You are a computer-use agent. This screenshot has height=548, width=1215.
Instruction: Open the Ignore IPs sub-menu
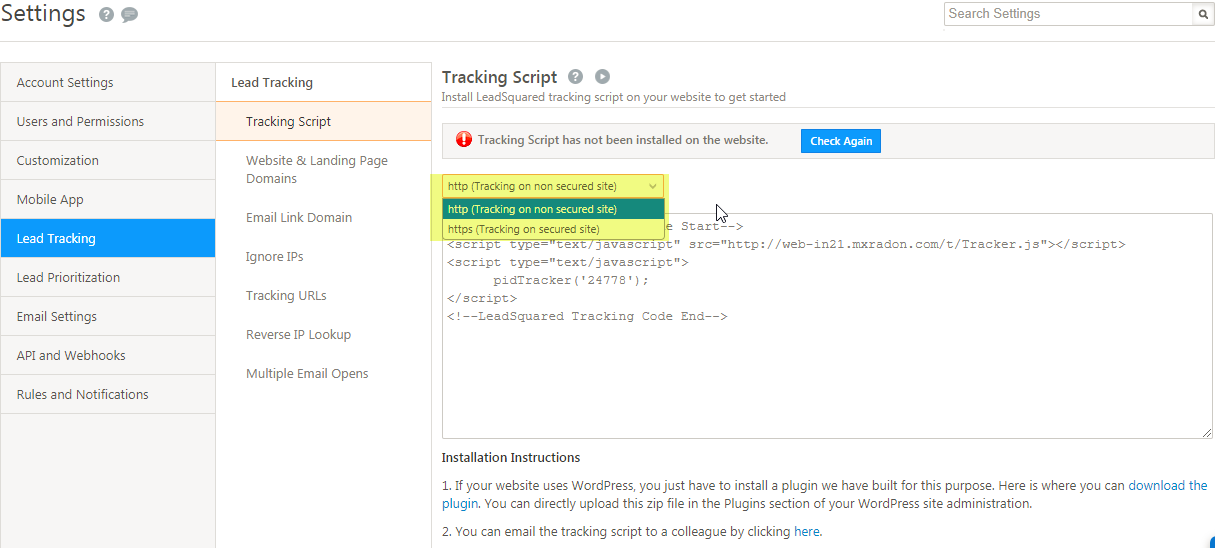pyautogui.click(x=274, y=257)
